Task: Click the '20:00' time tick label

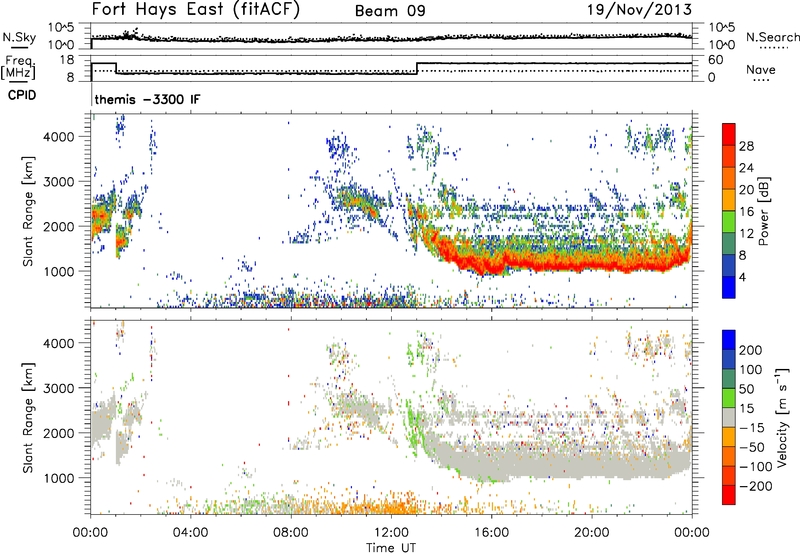Action: tap(591, 533)
